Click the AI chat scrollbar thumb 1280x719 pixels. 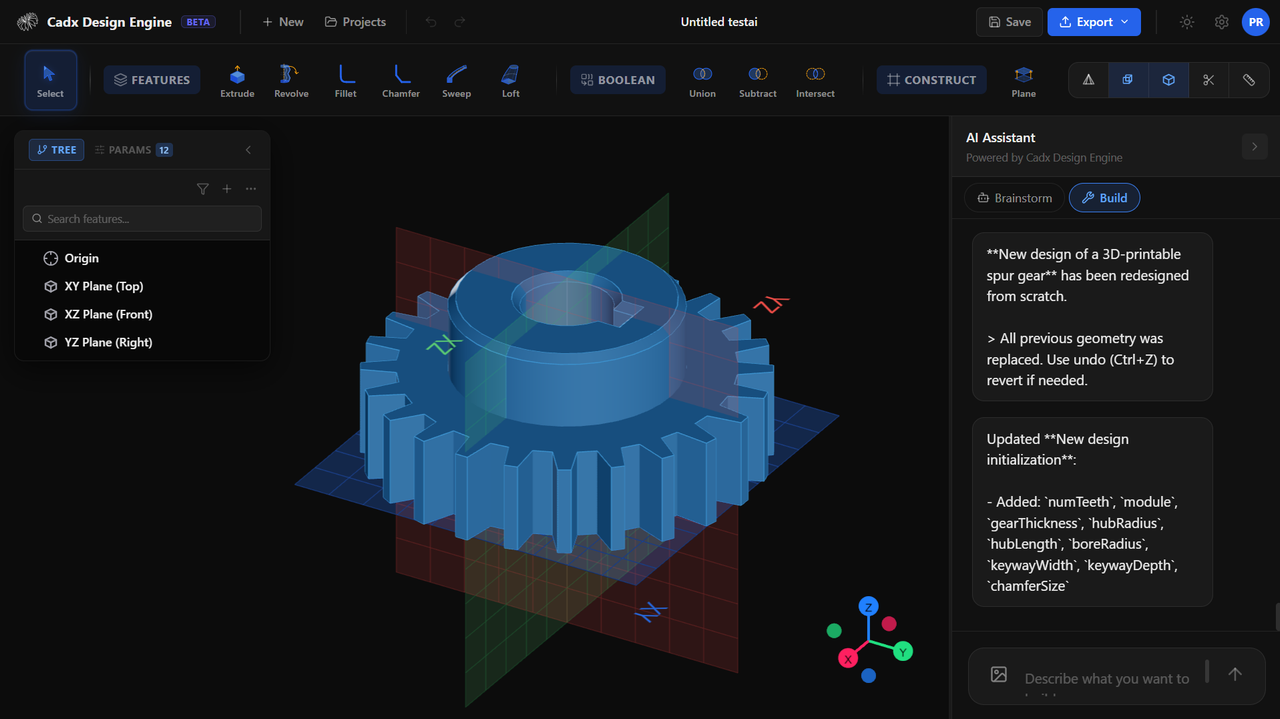point(1277,617)
